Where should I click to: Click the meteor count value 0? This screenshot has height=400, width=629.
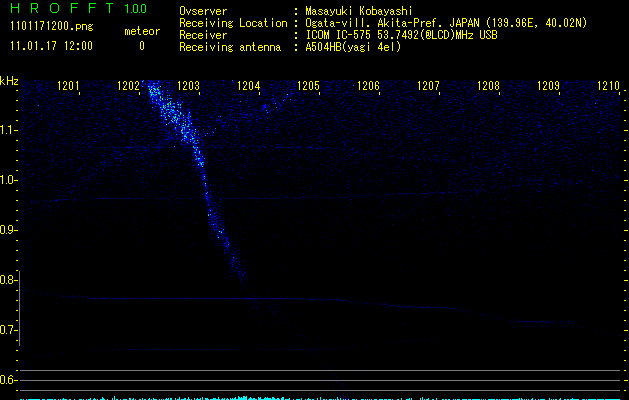(142, 46)
